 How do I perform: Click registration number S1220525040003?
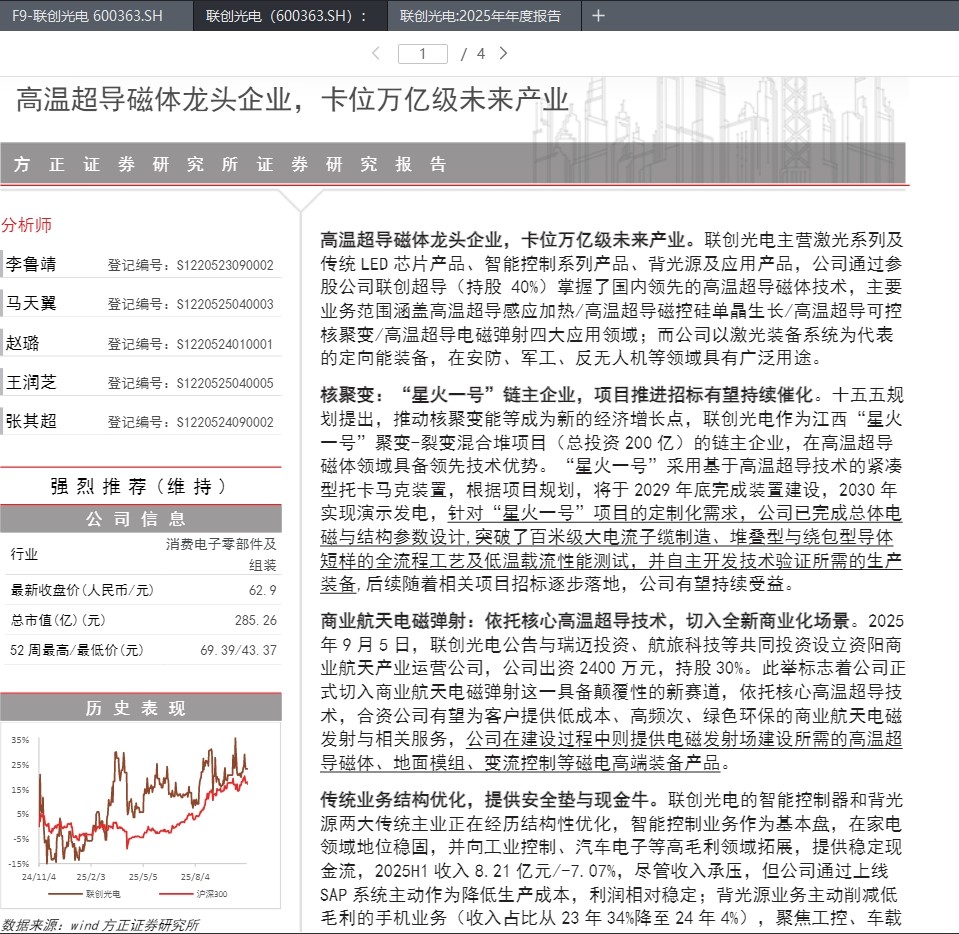click(225, 305)
